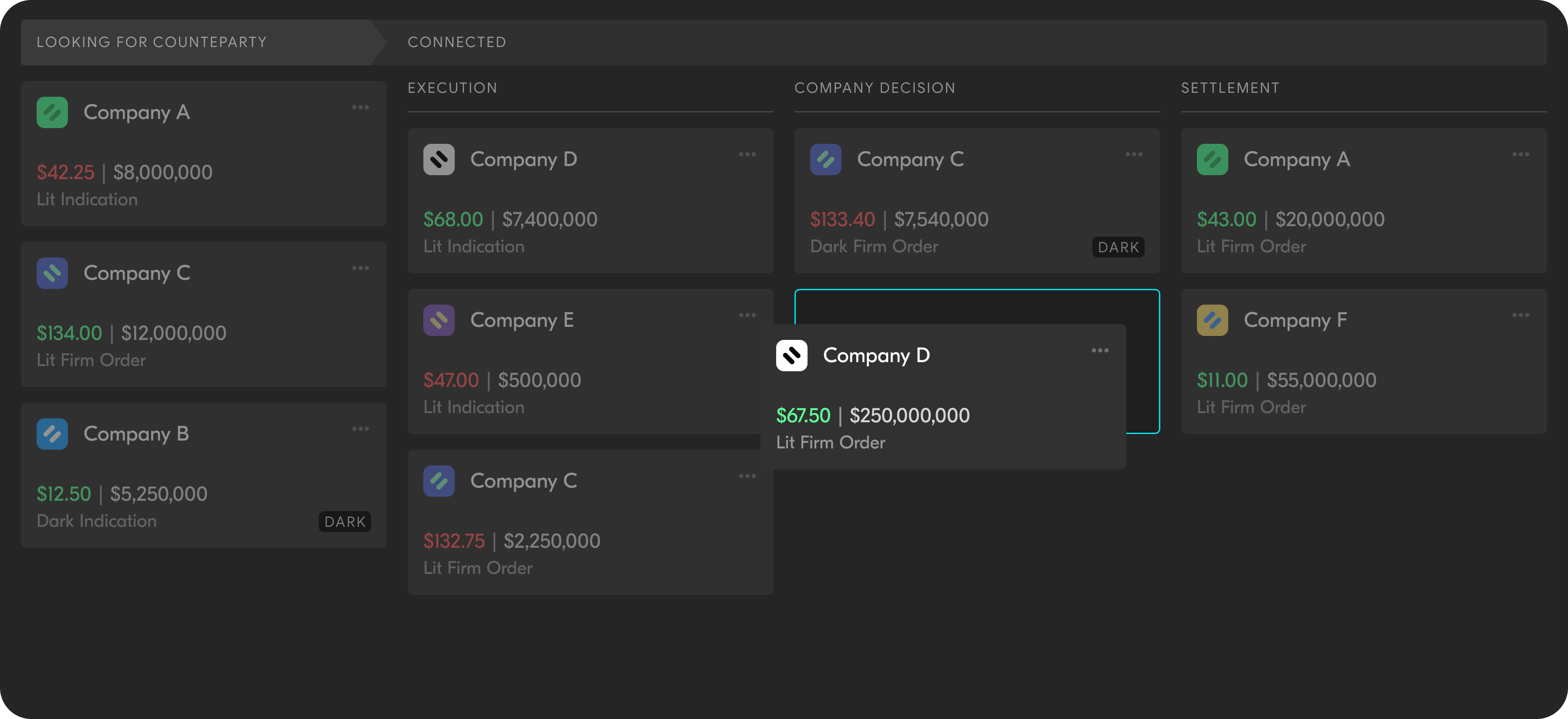Open options on Settlement Company A card
1568x719 pixels.
[x=1520, y=155]
